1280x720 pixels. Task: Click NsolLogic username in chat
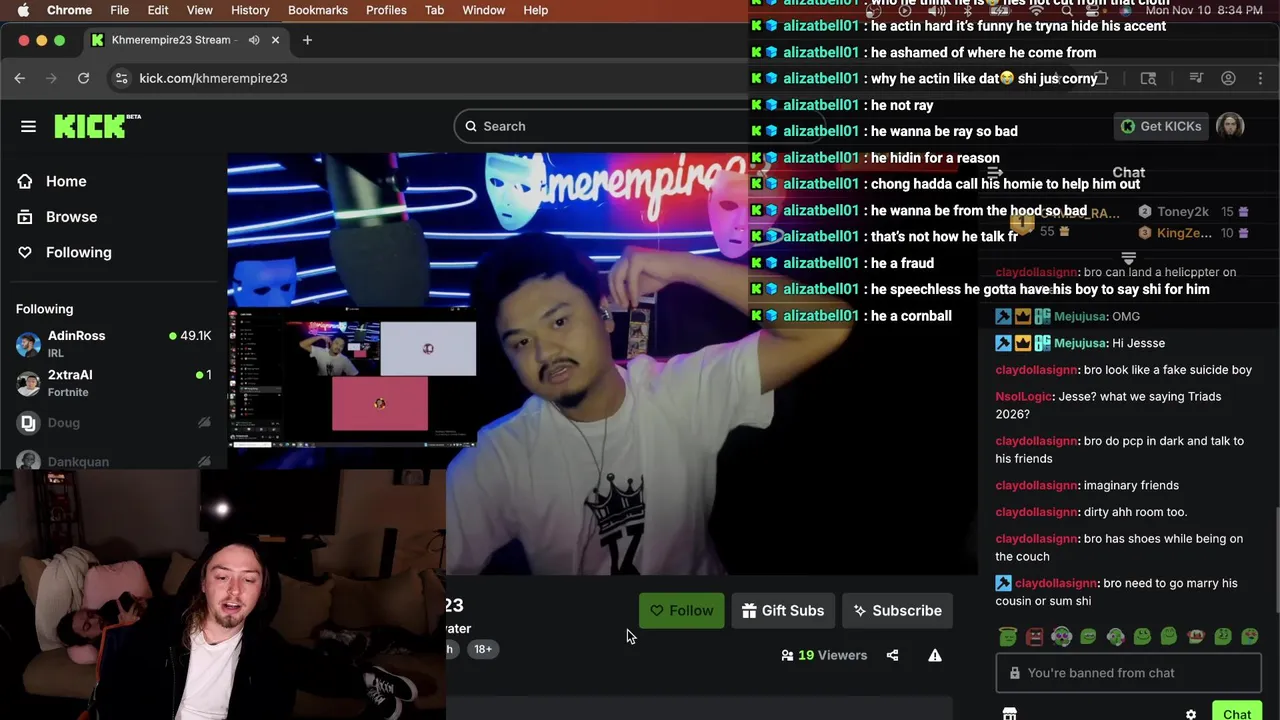tap(1024, 396)
